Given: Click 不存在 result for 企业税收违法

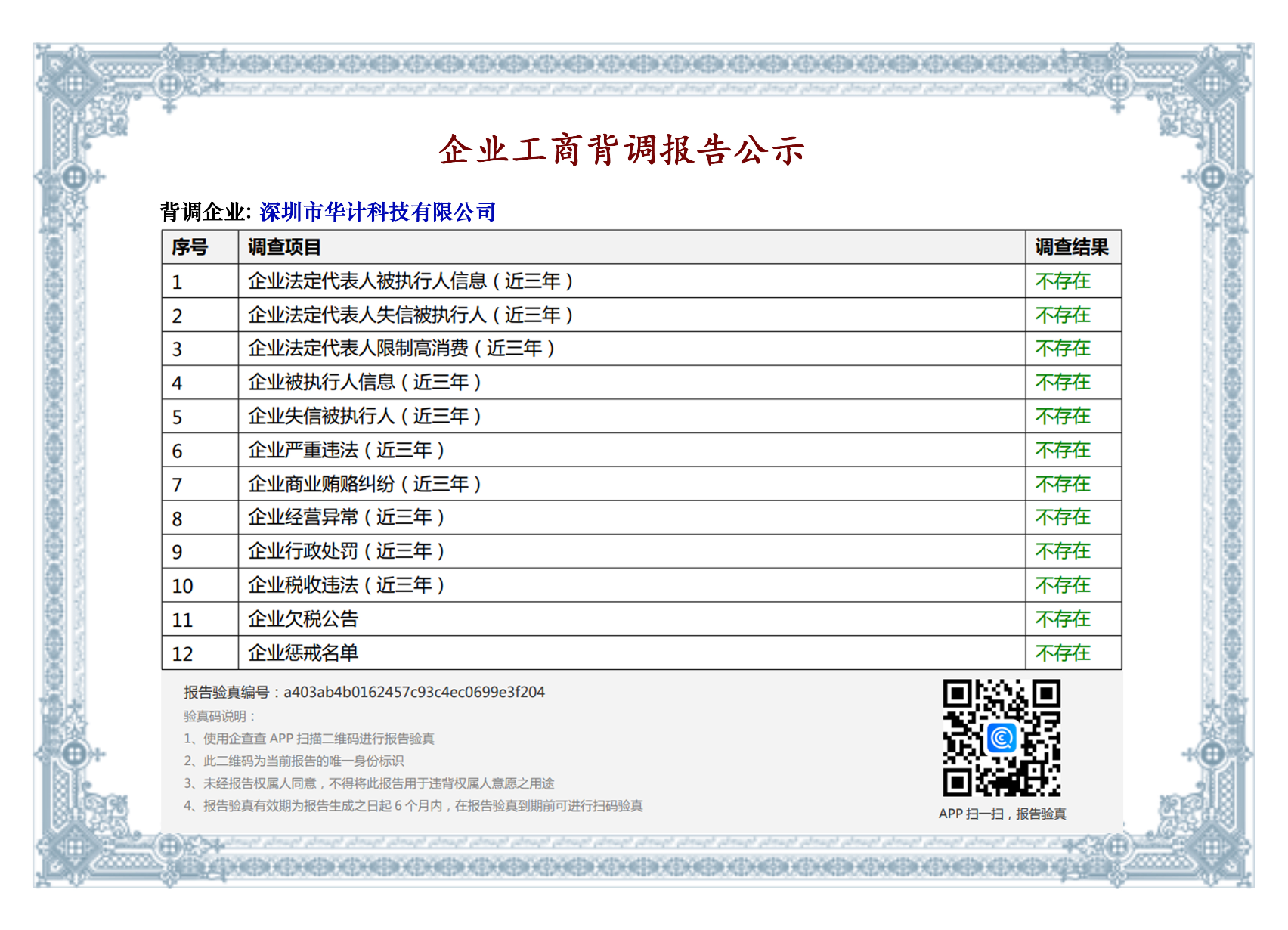Looking at the screenshot, I should click(x=1063, y=585).
